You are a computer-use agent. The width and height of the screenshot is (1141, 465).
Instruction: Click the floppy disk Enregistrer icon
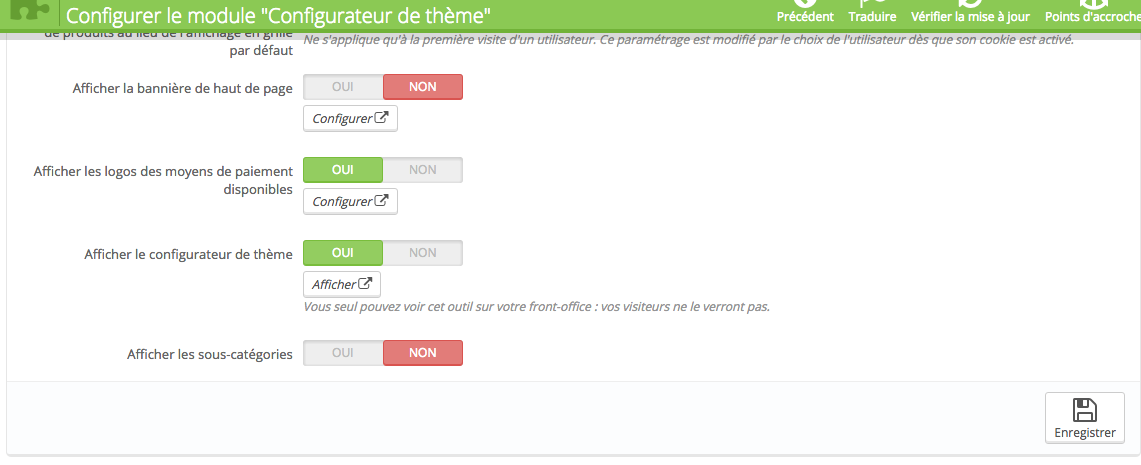[x=1085, y=410]
